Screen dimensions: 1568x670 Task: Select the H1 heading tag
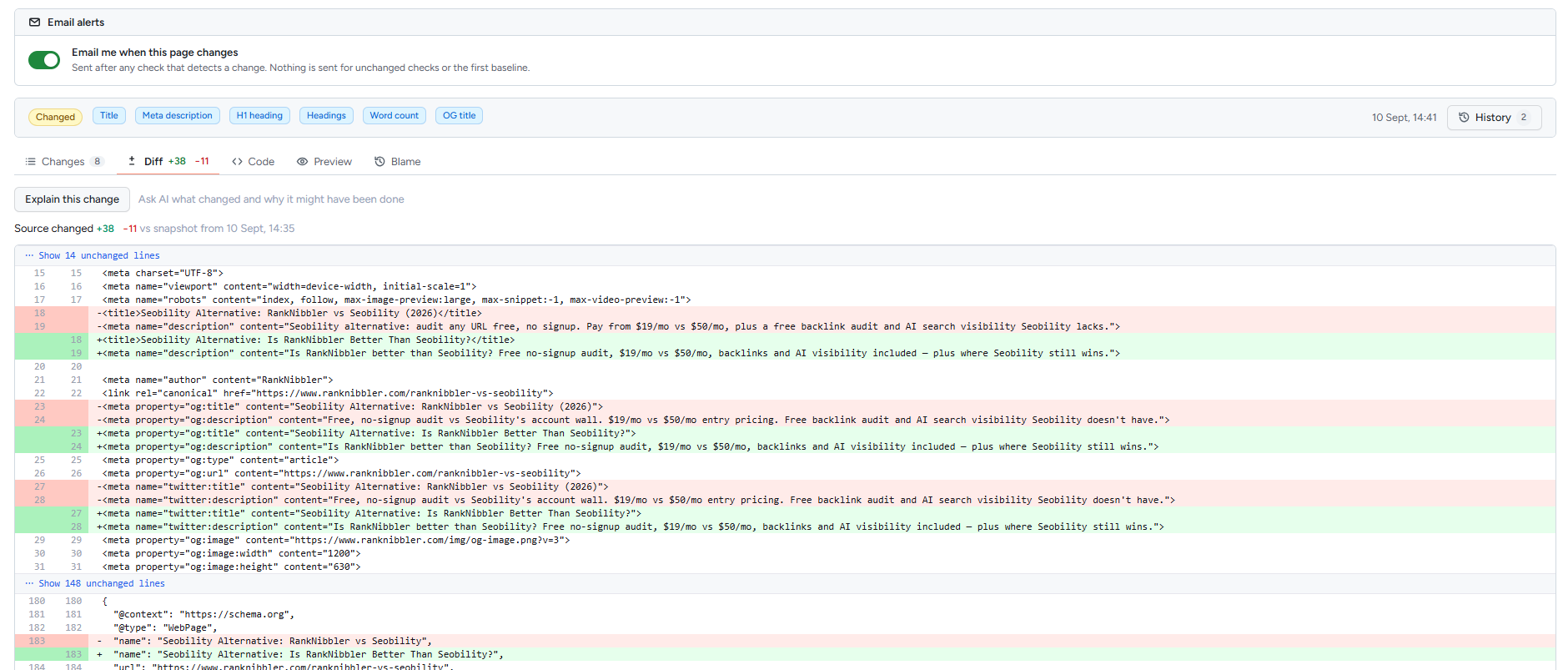(x=259, y=116)
